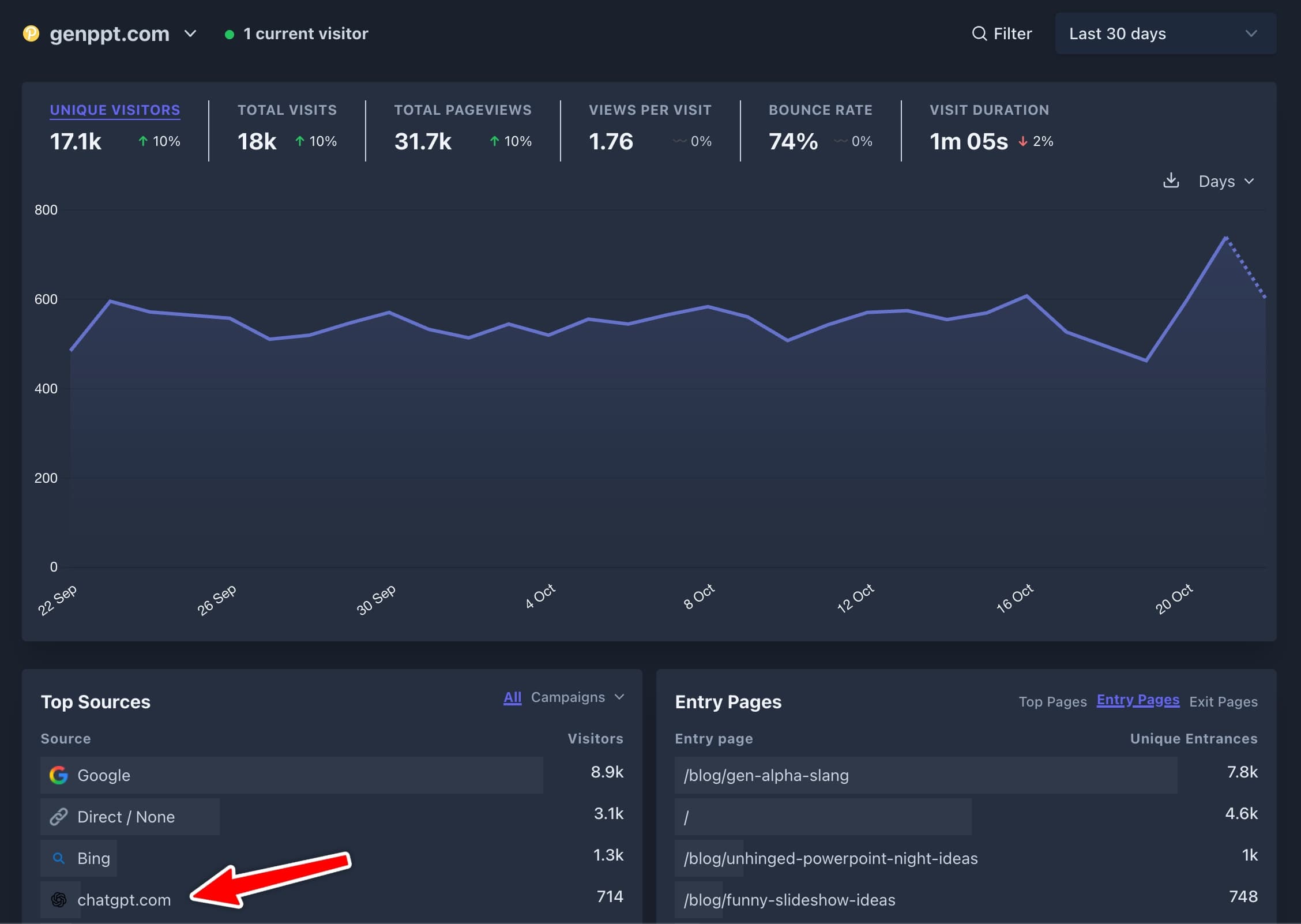Open the genppt.com site switcher dropdown

[x=190, y=33]
